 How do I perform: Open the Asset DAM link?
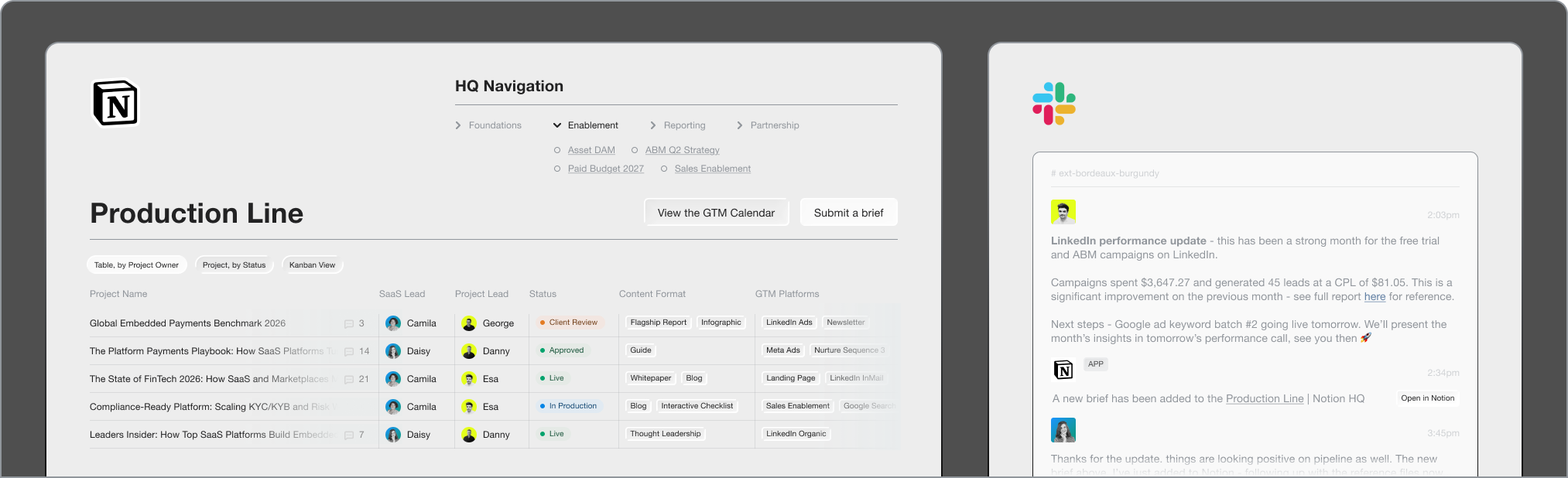(x=591, y=150)
